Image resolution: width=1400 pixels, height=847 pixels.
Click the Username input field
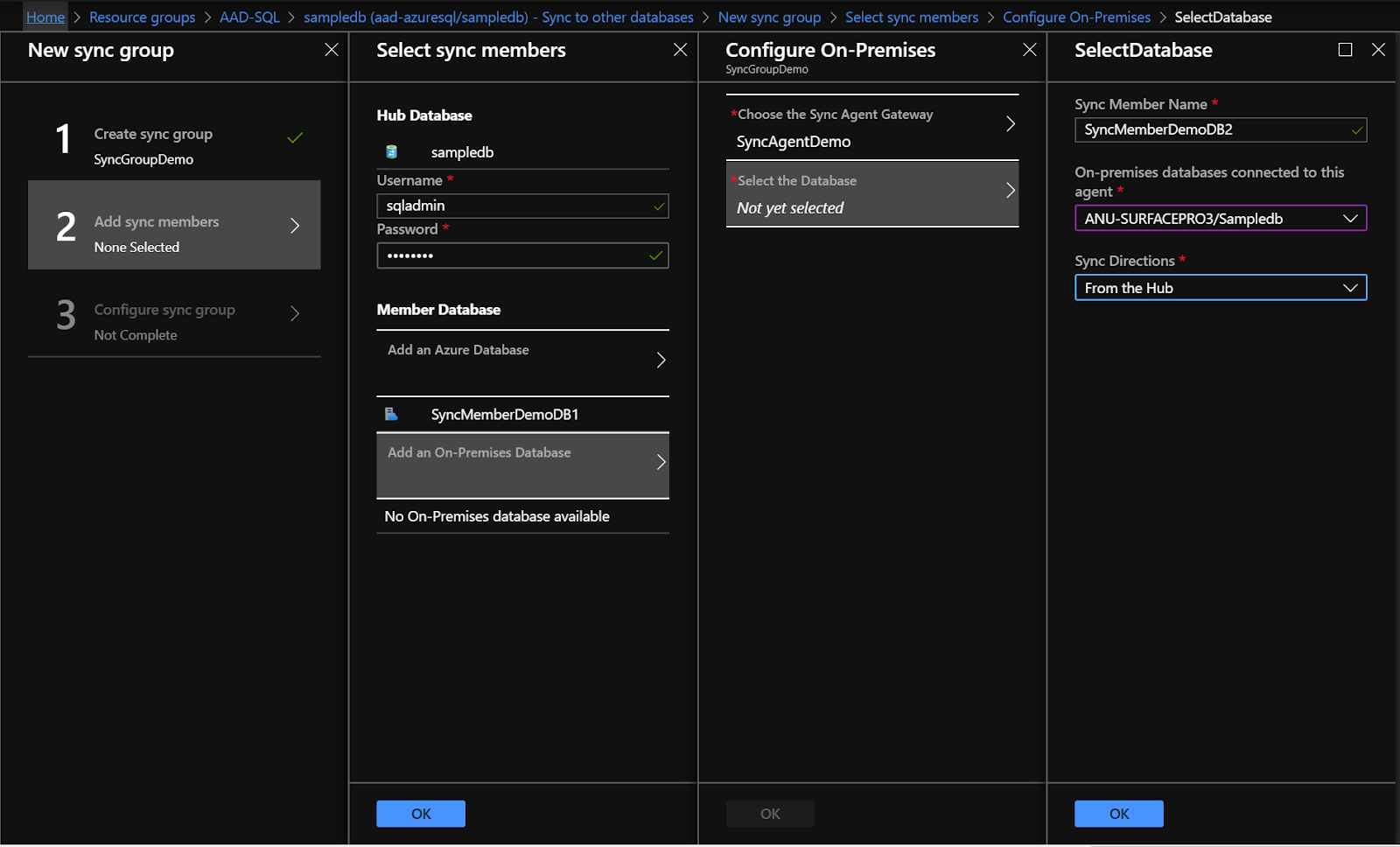coord(522,206)
